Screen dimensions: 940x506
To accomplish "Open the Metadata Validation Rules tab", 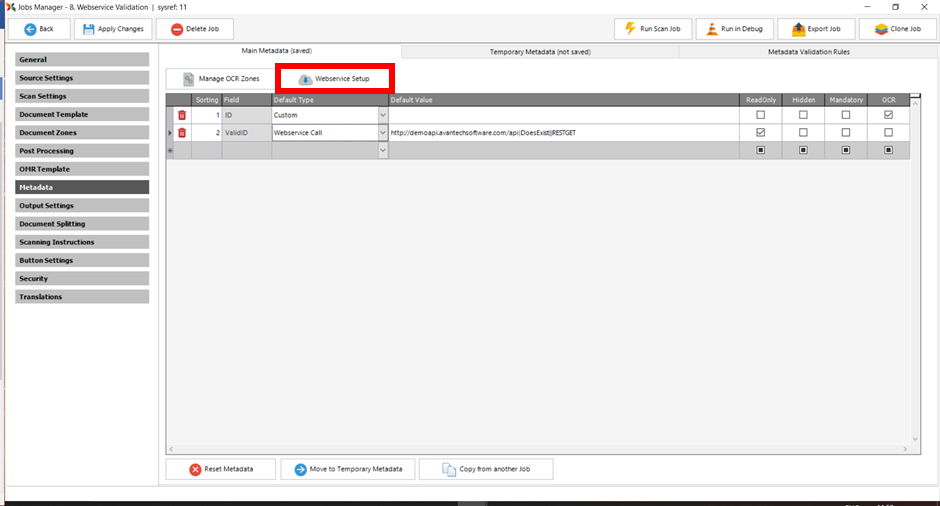I will (808, 51).
